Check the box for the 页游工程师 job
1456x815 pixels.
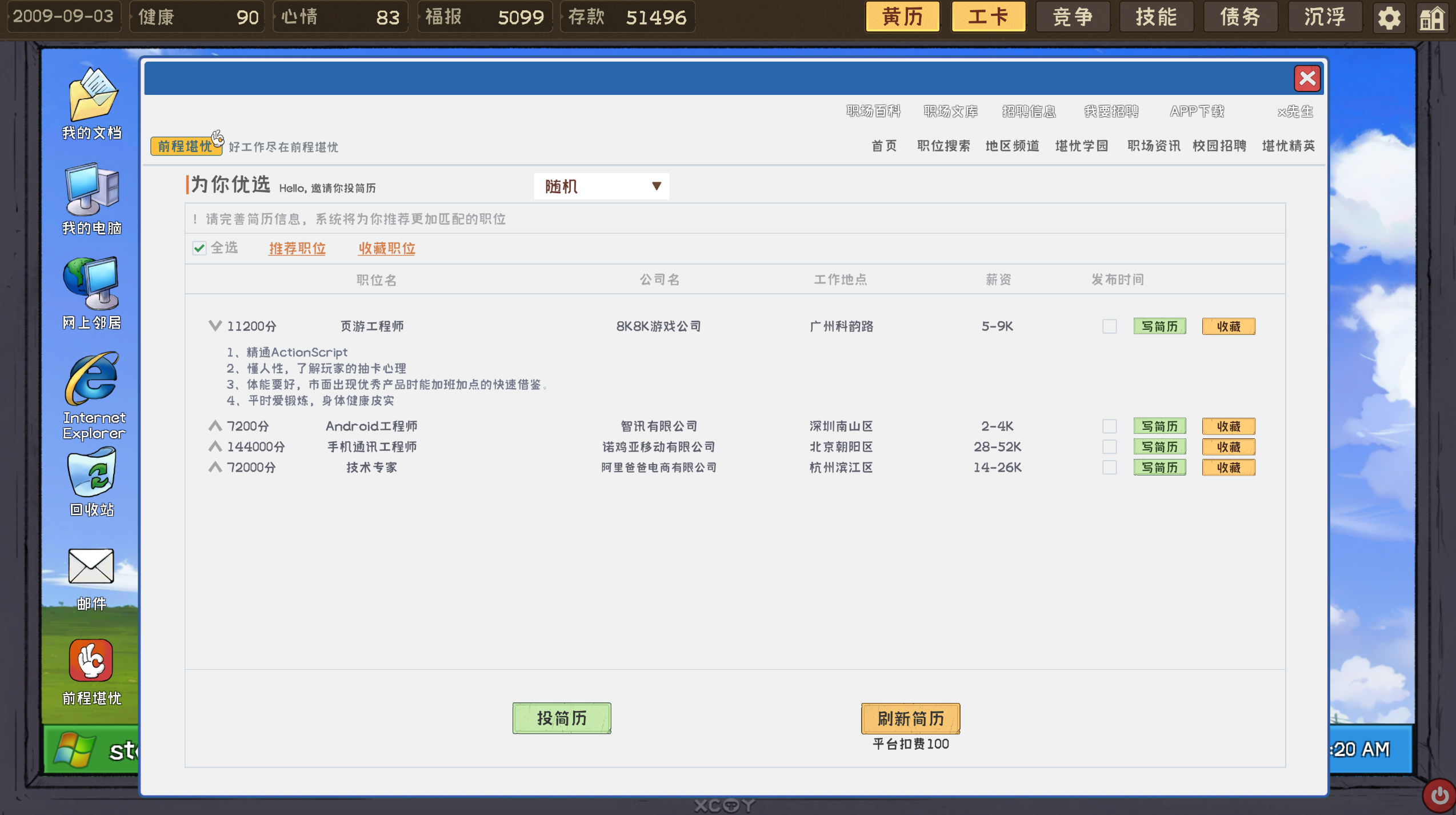point(1110,326)
